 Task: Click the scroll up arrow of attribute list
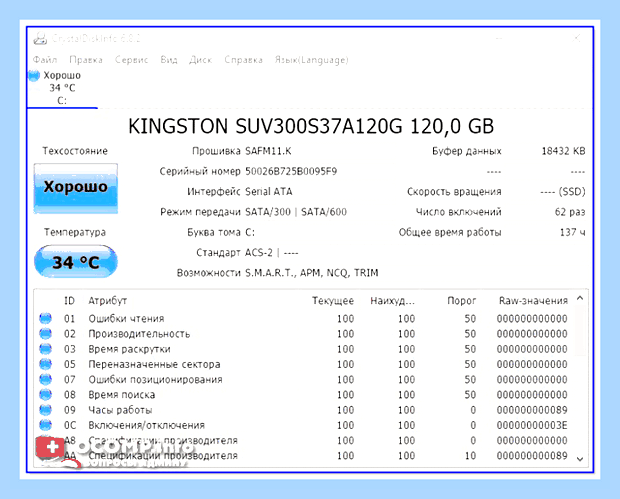pyautogui.click(x=580, y=299)
